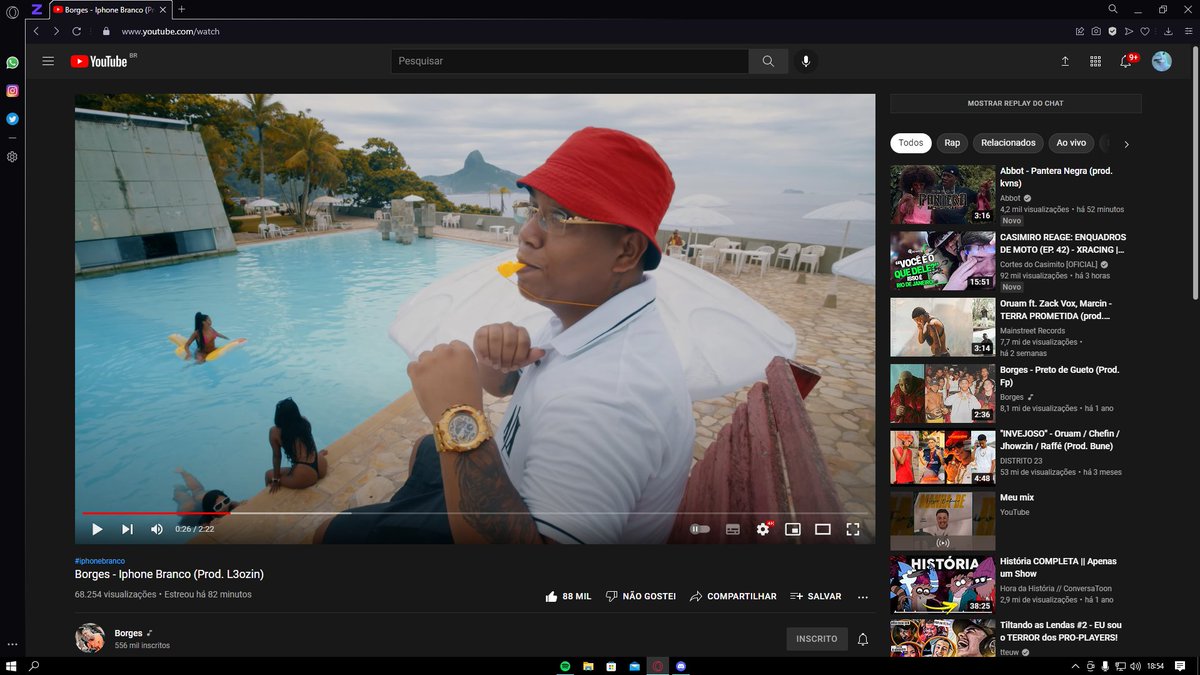This screenshot has height=675, width=1200.
Task: Open the account avatar menu
Action: 1161,61
